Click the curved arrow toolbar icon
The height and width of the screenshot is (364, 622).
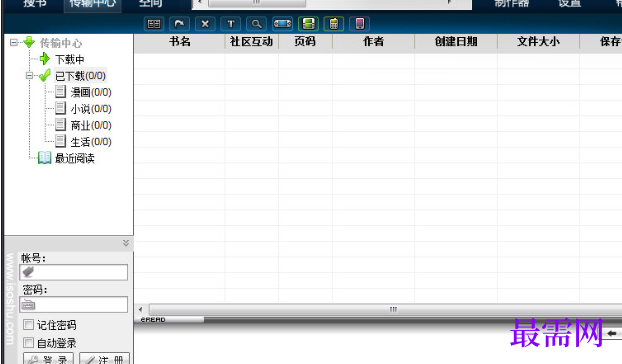coord(179,24)
